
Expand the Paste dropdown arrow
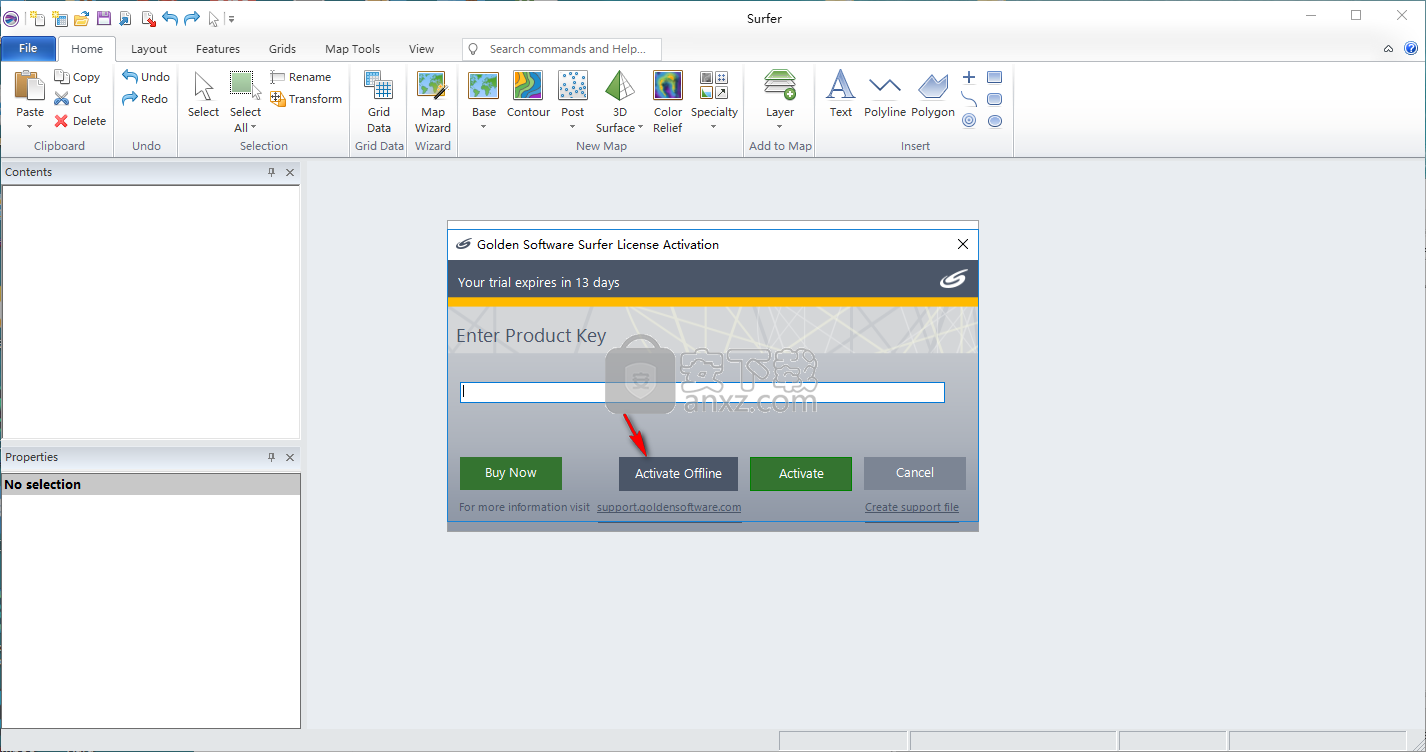point(30,127)
